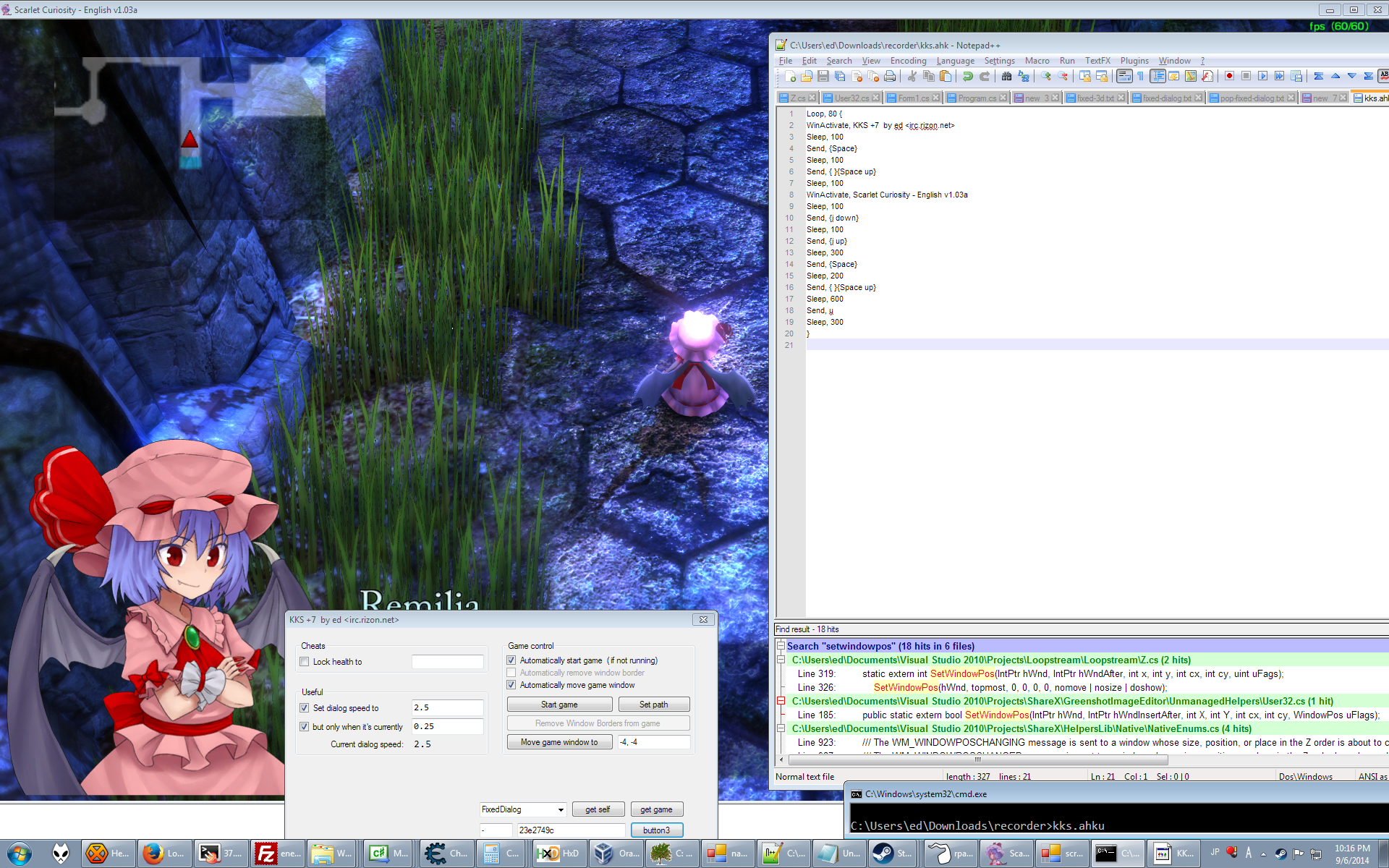The width and height of the screenshot is (1389, 868).
Task: Click the Start game button
Action: tap(559, 705)
